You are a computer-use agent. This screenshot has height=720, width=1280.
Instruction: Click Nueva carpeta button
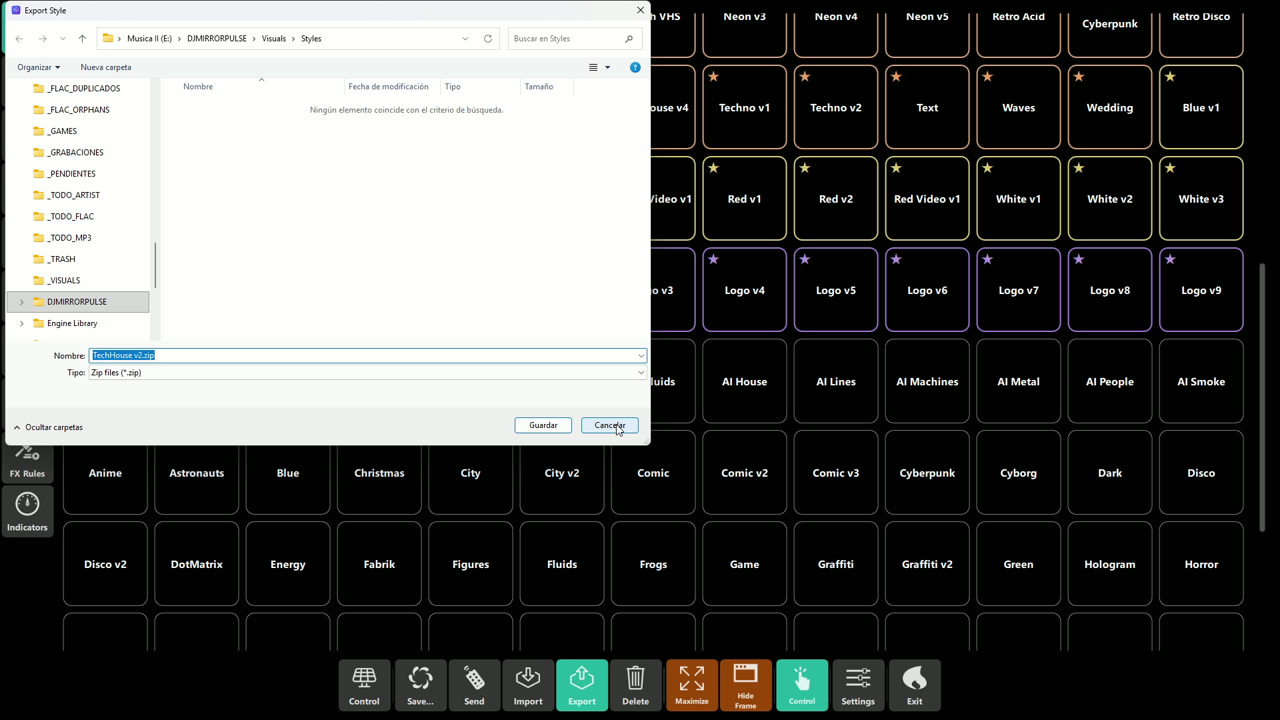coord(106,67)
